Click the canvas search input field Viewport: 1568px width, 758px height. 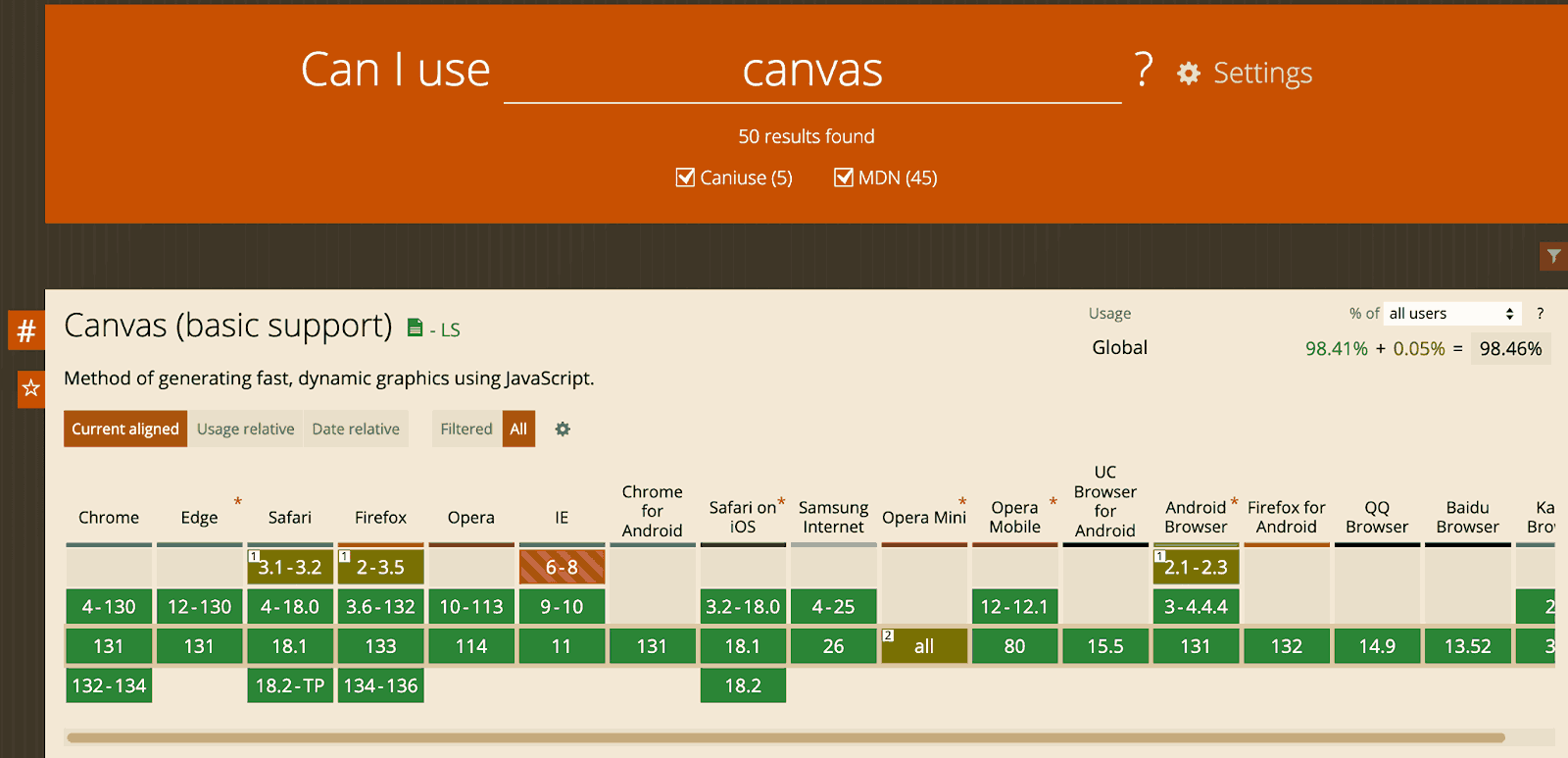click(812, 71)
